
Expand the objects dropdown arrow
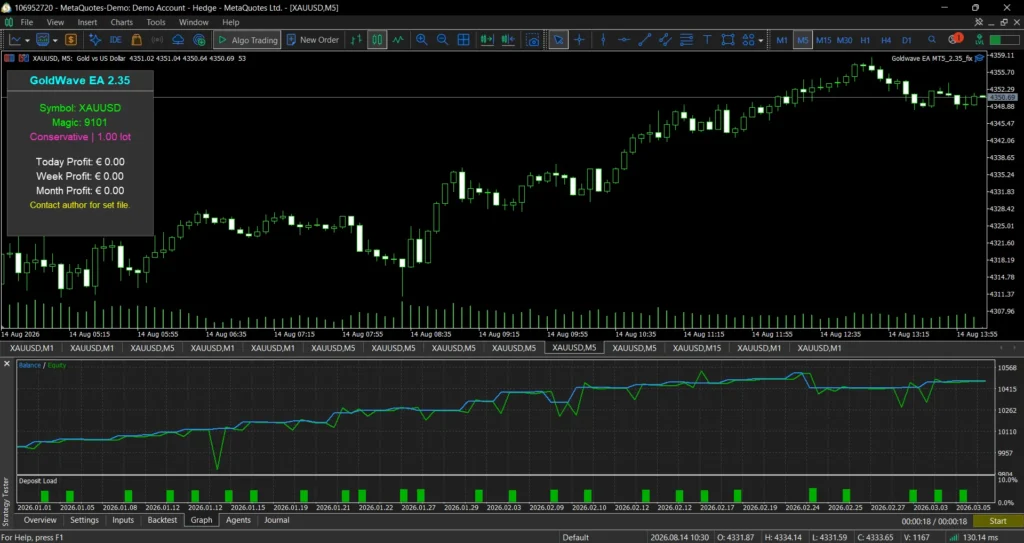point(761,41)
